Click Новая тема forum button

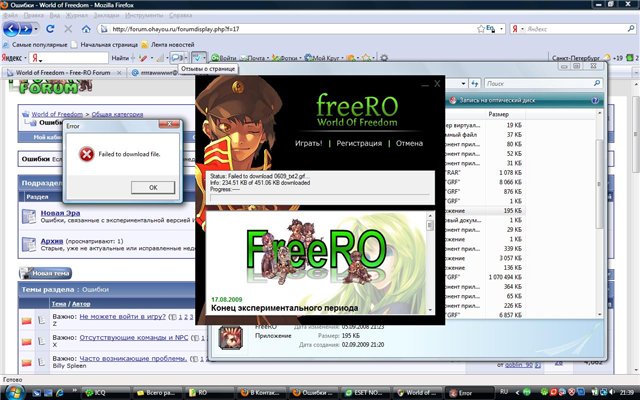[46, 273]
